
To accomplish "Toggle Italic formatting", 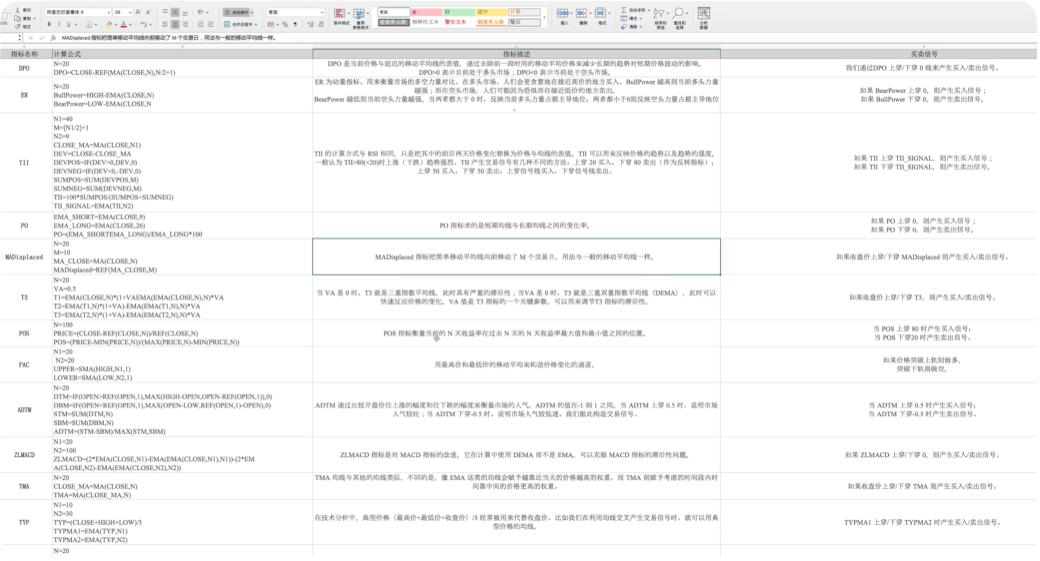I will (x=59, y=24).
